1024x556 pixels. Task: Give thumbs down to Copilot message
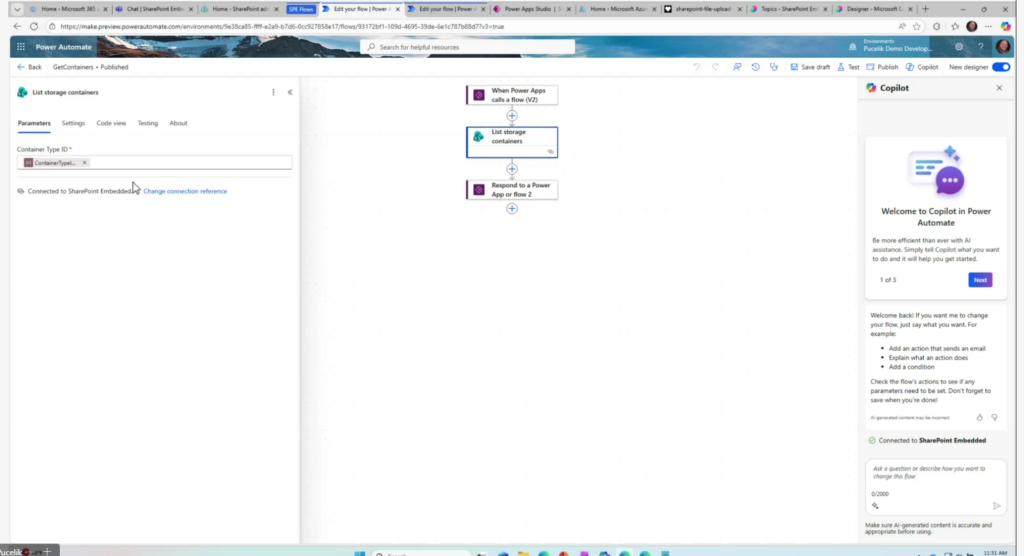(x=995, y=417)
